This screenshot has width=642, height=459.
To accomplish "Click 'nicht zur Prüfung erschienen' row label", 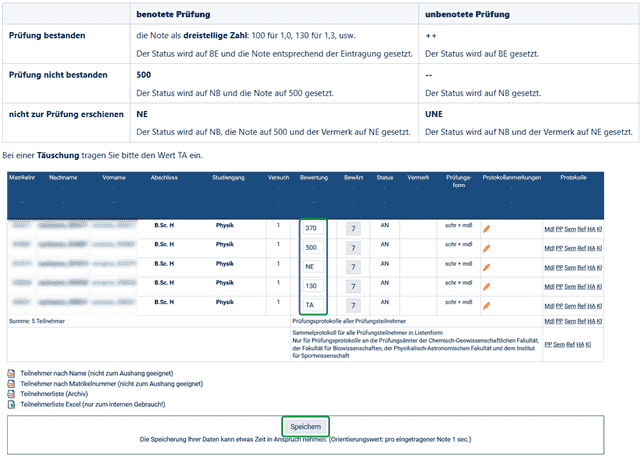I will [x=66, y=114].
